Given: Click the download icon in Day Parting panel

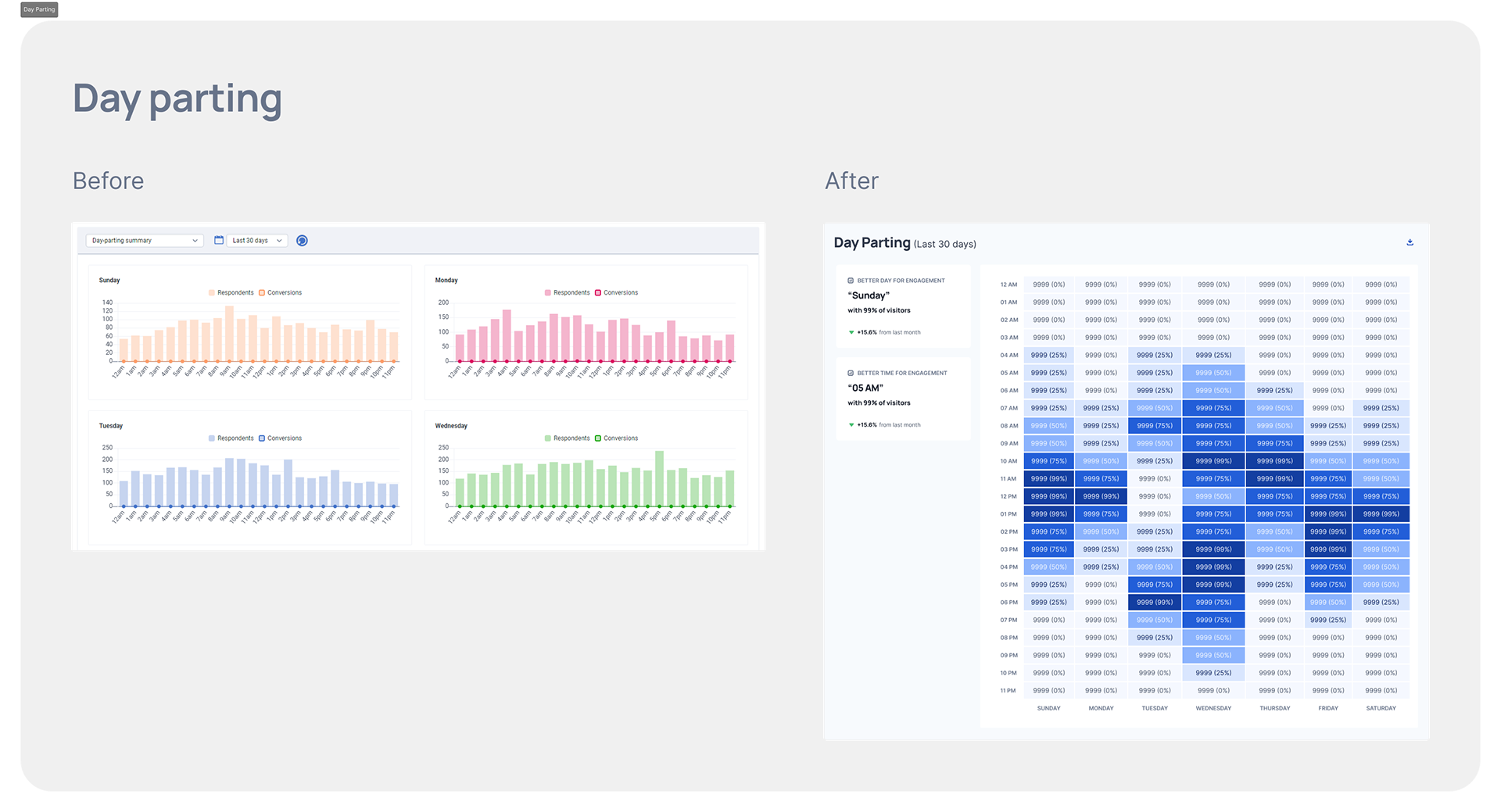Looking at the screenshot, I should click(x=1410, y=242).
